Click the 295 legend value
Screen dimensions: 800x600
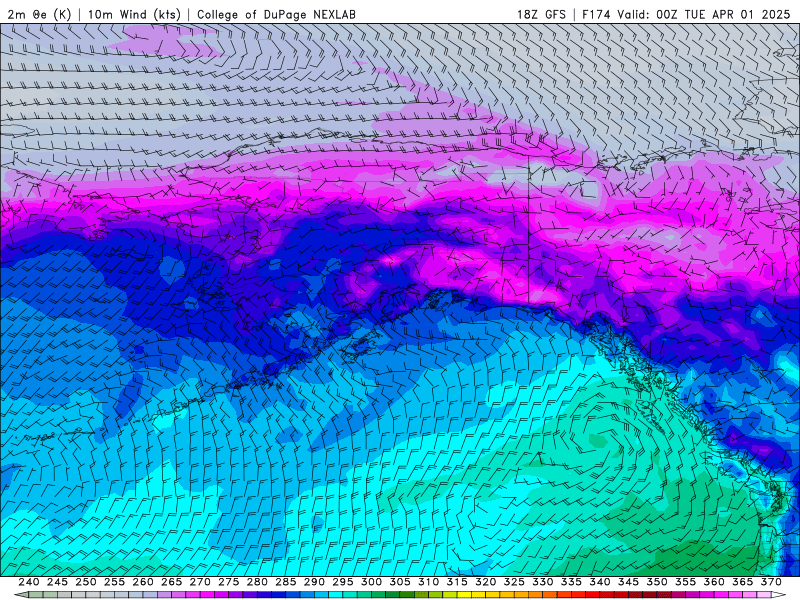pos(343,582)
